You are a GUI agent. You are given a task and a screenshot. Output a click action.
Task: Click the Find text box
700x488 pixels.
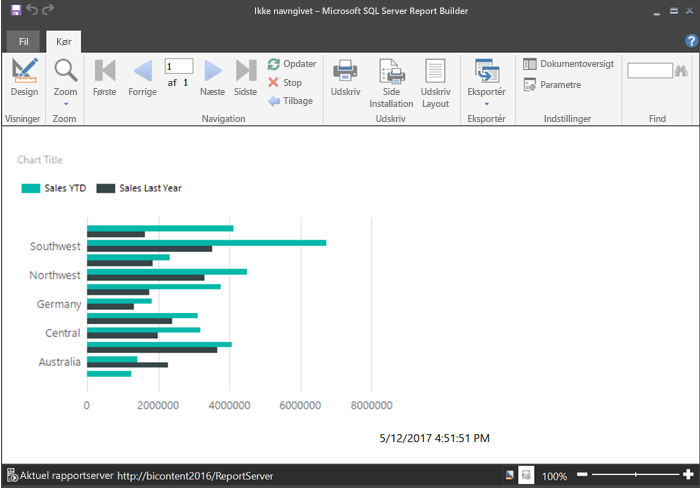click(650, 71)
